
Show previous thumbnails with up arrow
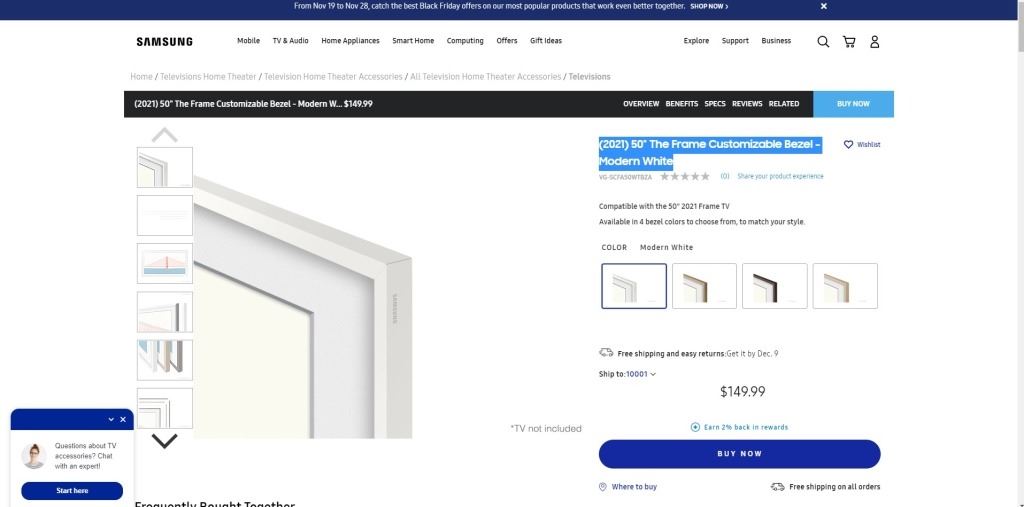(165, 135)
